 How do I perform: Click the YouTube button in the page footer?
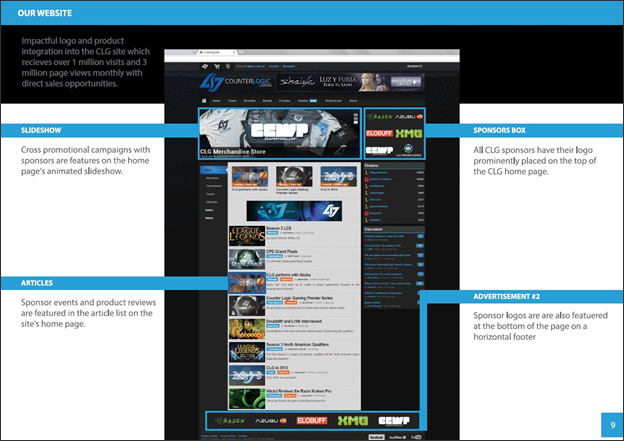(x=416, y=437)
